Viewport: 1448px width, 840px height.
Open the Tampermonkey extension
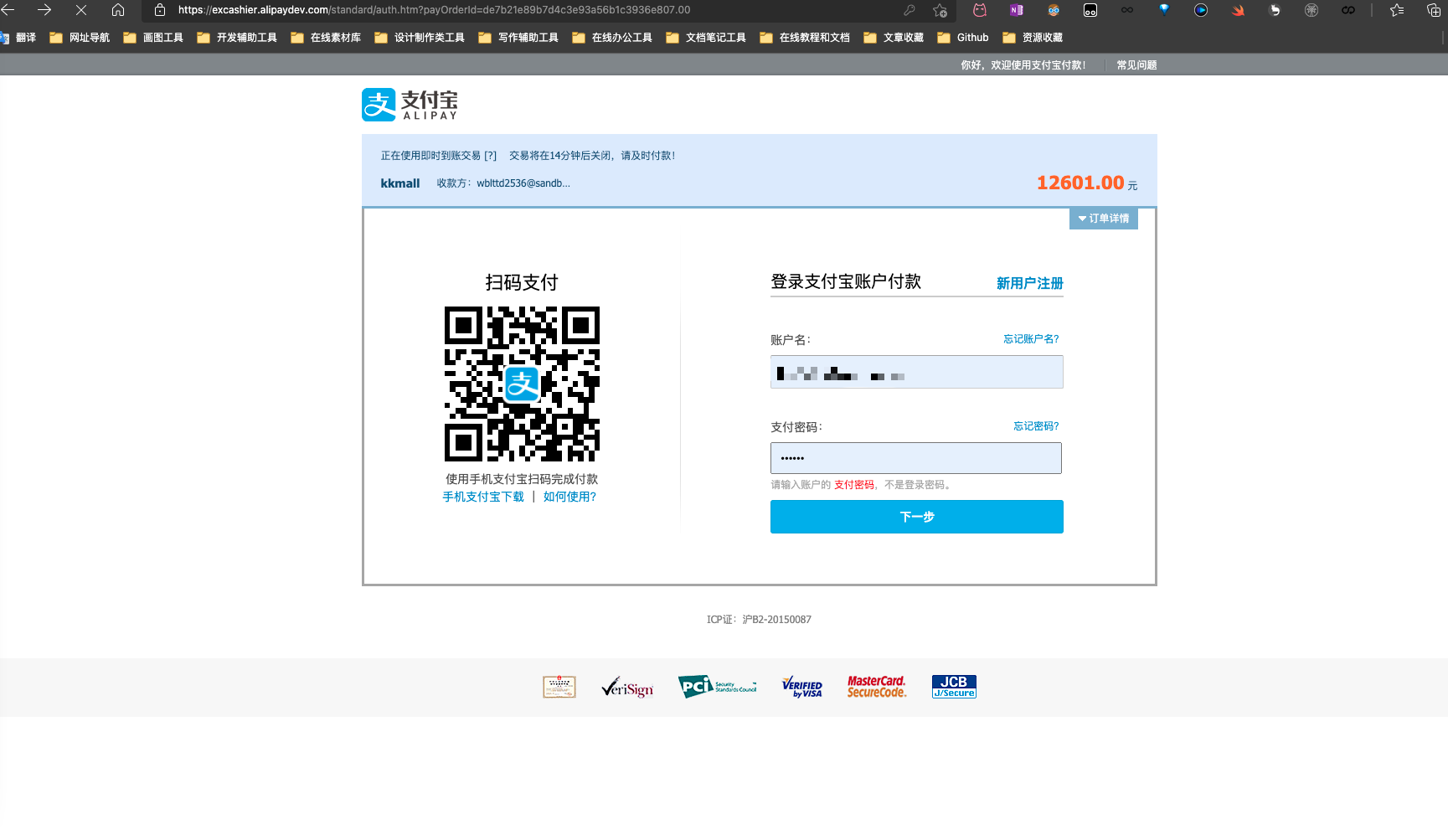pos(1090,10)
